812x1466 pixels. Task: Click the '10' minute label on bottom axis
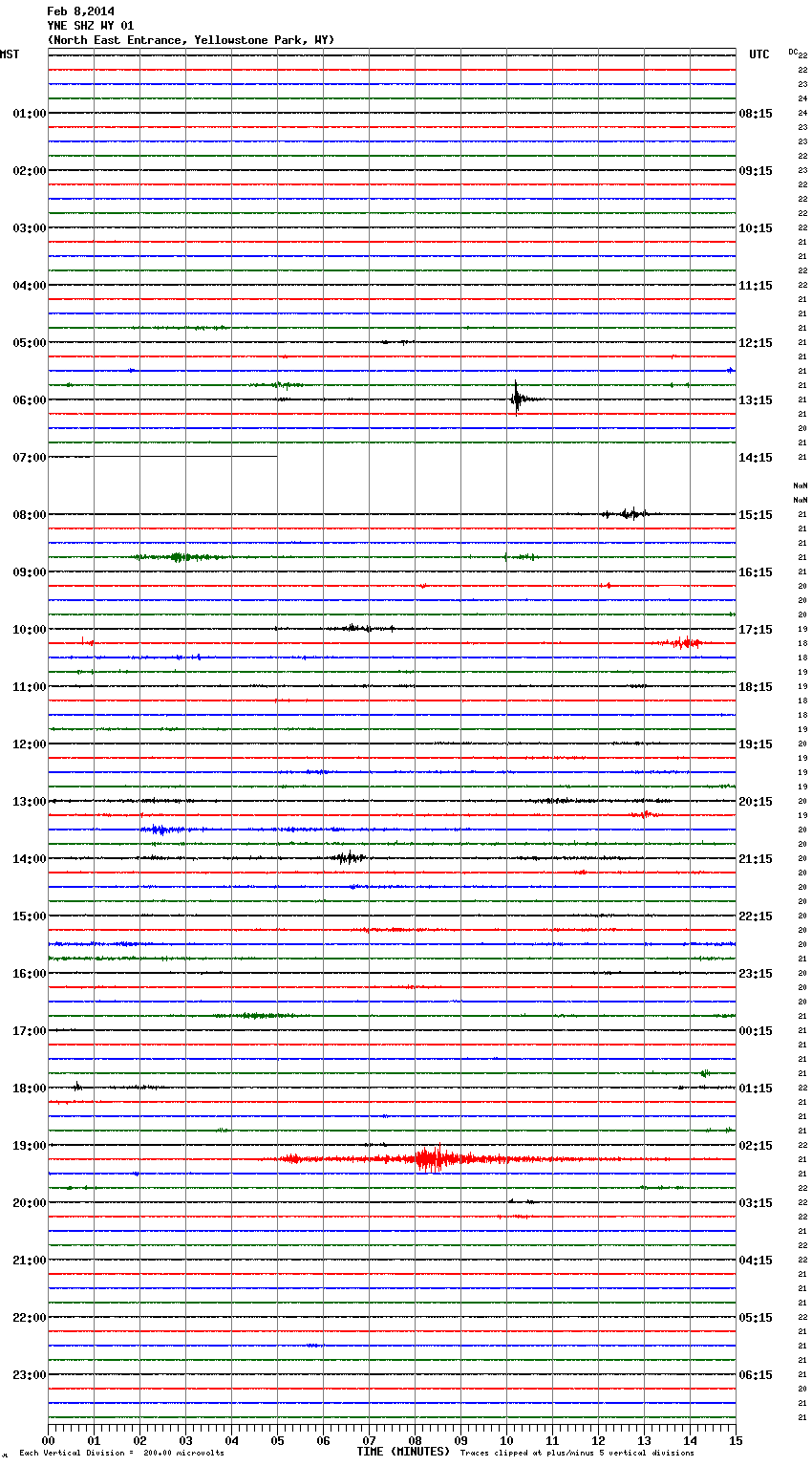(506, 1440)
